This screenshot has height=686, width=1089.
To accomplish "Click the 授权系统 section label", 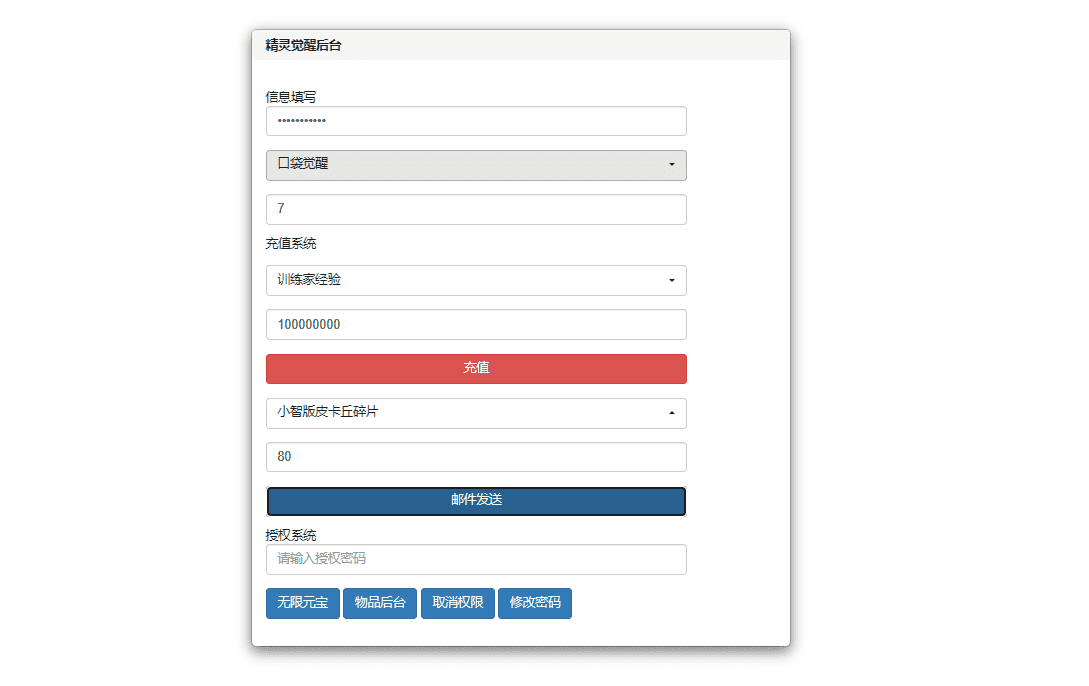I will pyautogui.click(x=290, y=535).
